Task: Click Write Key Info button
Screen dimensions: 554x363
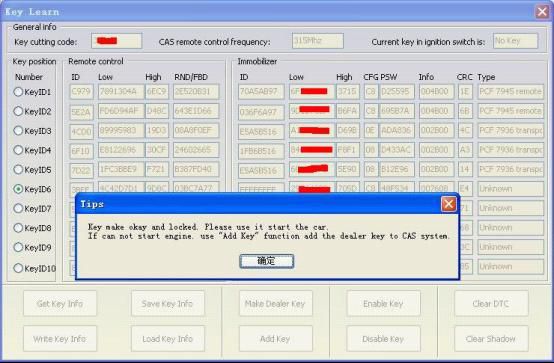Action: click(x=60, y=339)
